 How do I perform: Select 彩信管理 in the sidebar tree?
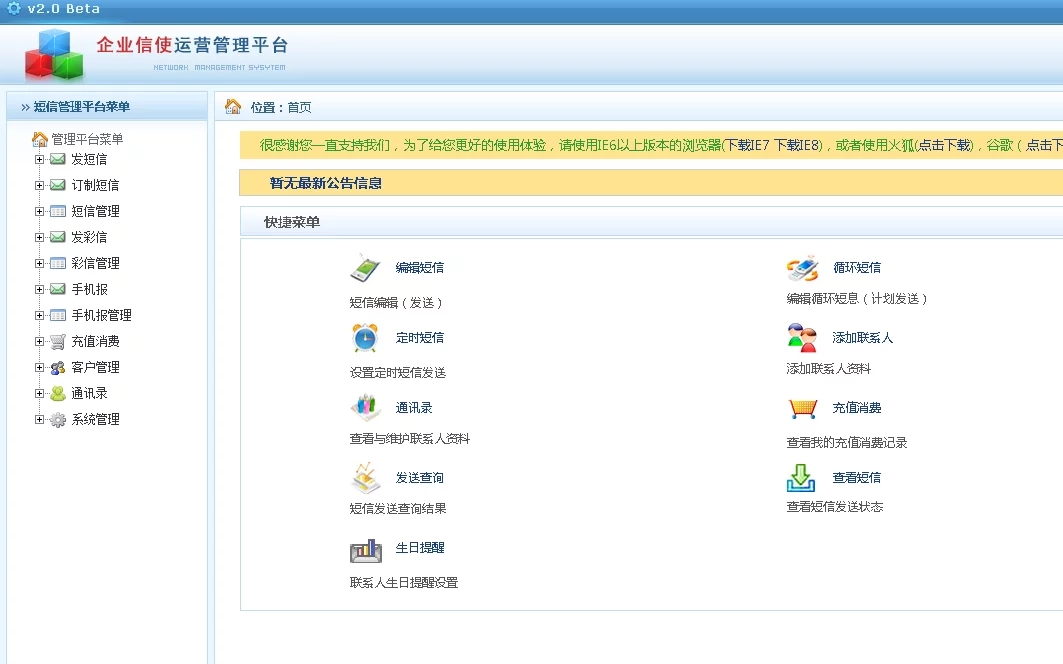[95, 263]
